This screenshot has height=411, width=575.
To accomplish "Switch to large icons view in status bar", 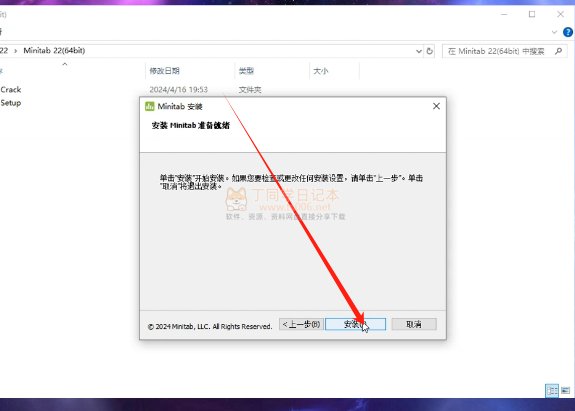I will click(565, 390).
